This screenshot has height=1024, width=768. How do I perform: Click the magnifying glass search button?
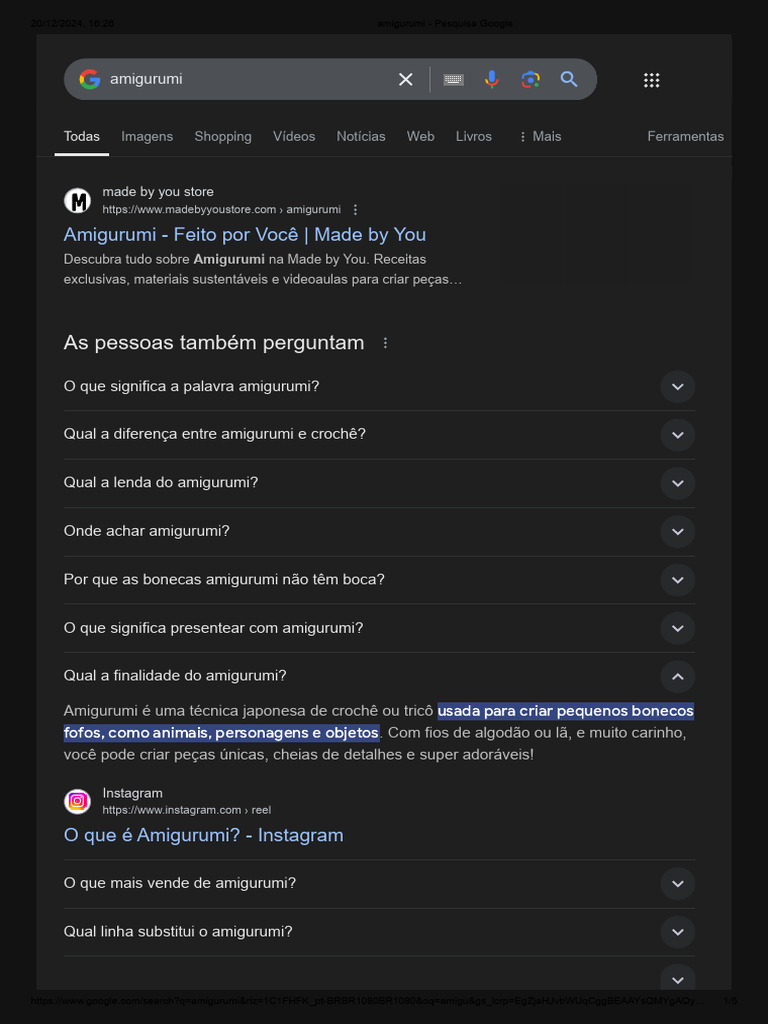coord(569,80)
